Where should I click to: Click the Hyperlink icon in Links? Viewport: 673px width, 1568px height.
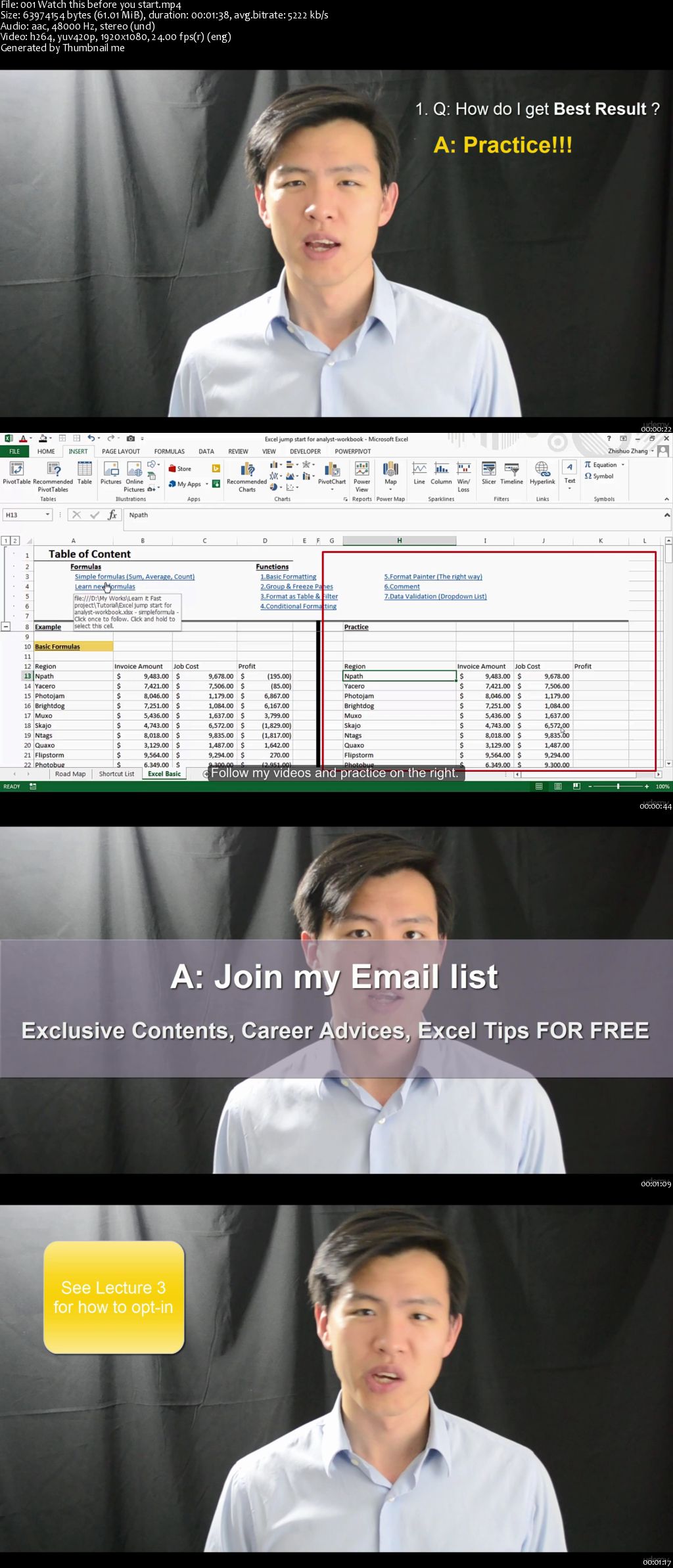pos(542,472)
